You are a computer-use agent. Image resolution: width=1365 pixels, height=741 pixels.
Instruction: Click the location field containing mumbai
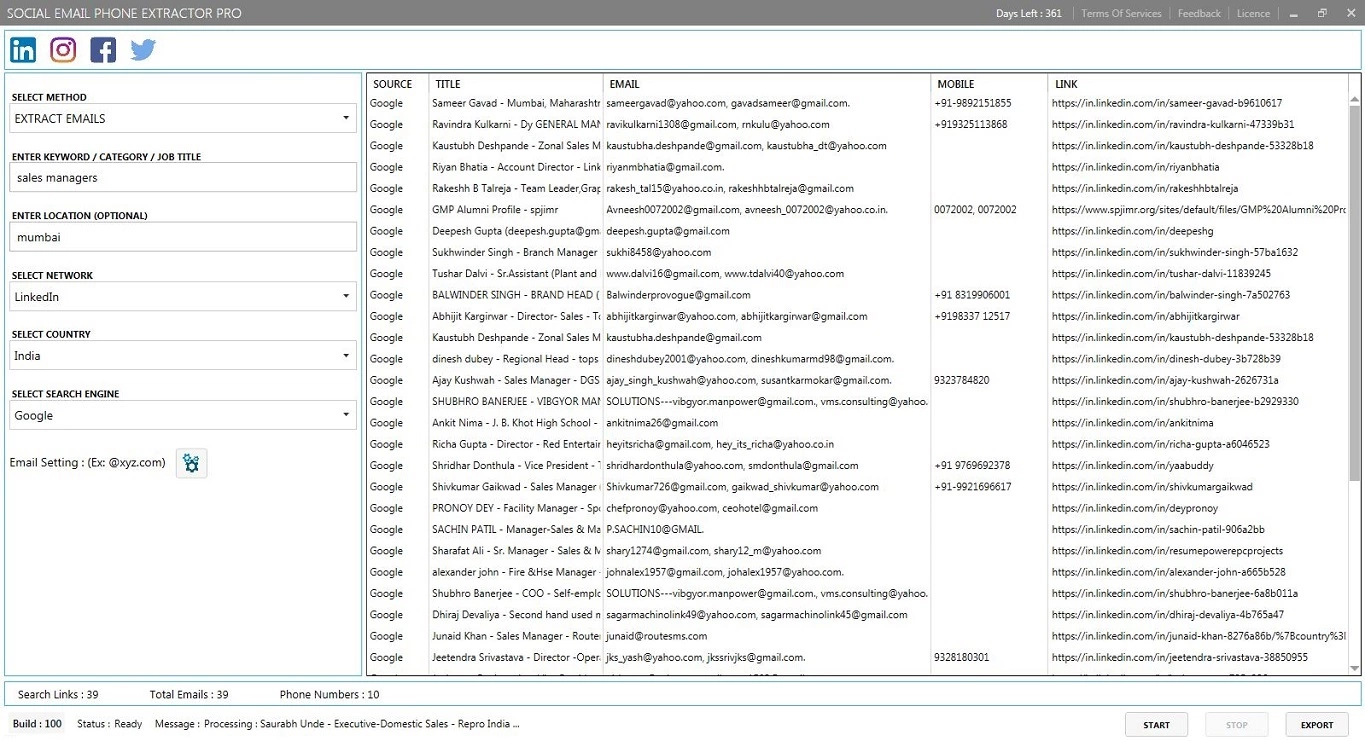[x=183, y=237]
